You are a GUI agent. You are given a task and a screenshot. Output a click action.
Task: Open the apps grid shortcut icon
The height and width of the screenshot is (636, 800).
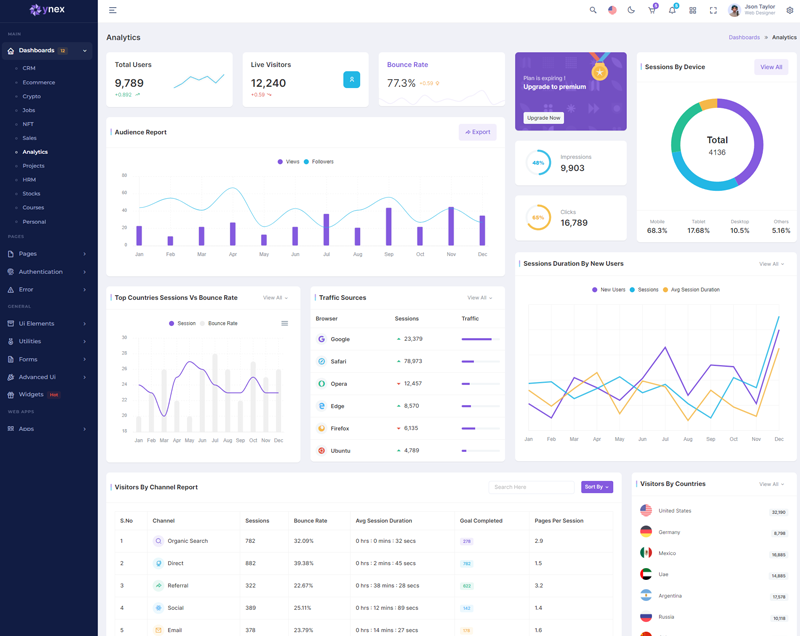click(x=692, y=10)
